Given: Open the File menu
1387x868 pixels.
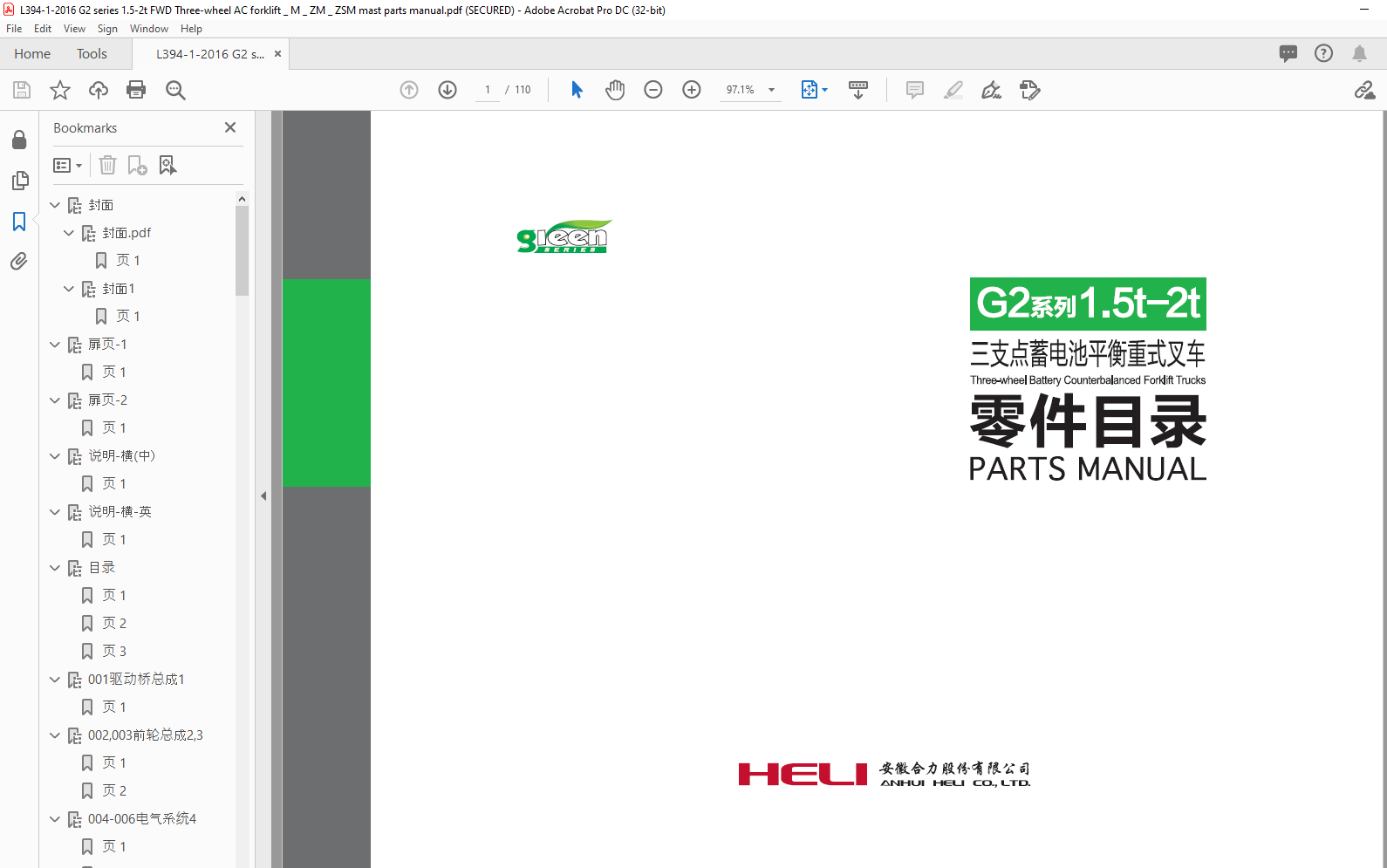Looking at the screenshot, I should (14, 29).
